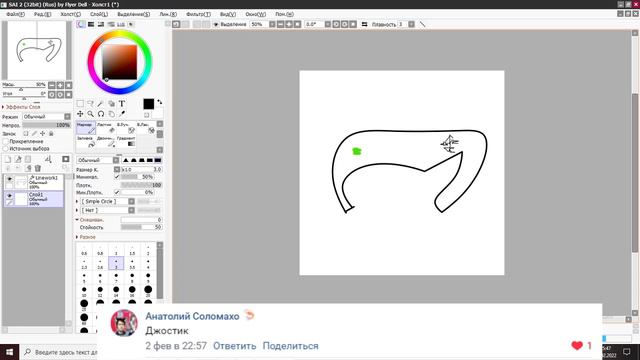Click the Поделиться share link
This screenshot has height=360, width=640.
click(x=291, y=346)
